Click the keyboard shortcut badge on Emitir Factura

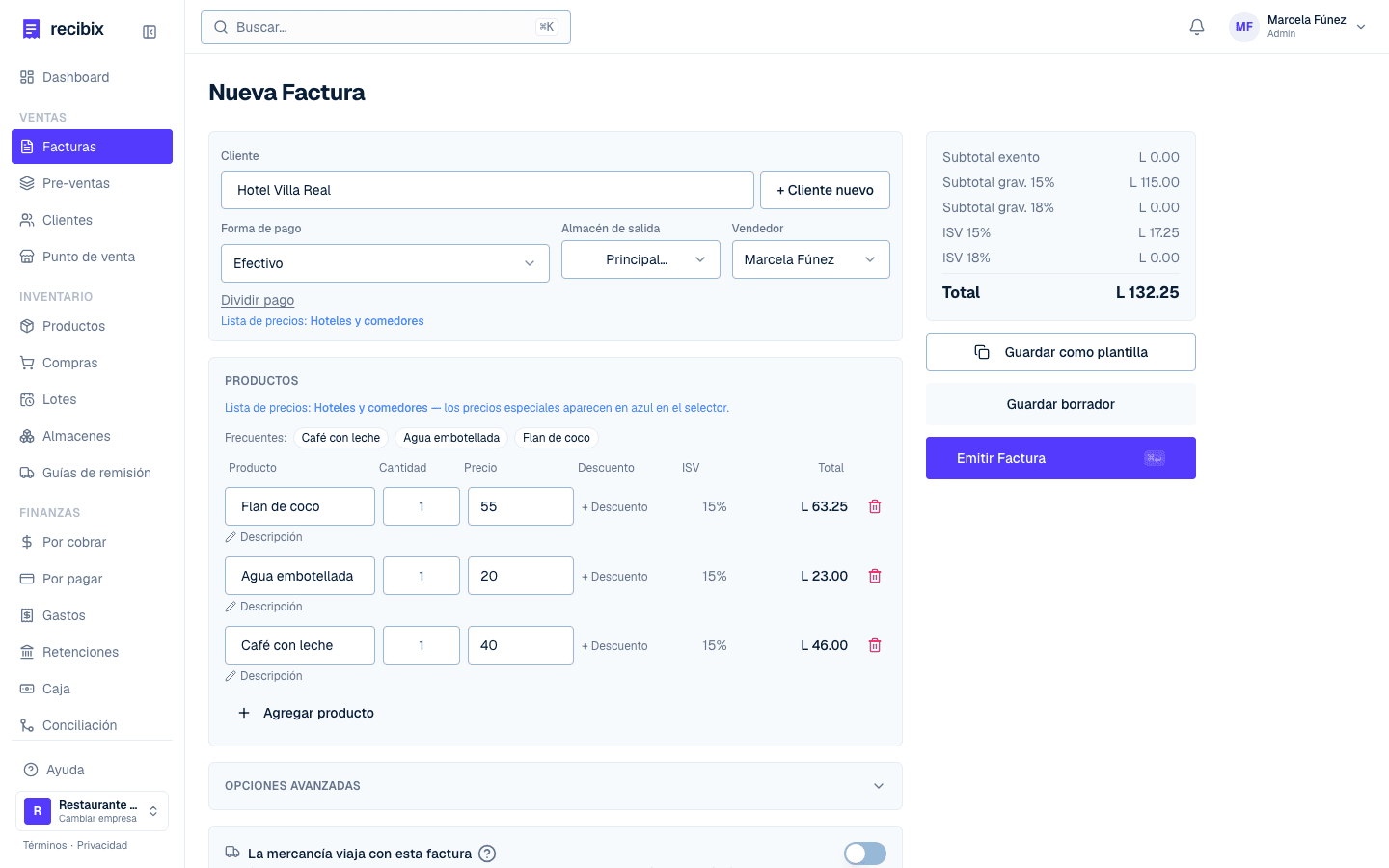coord(1155,458)
